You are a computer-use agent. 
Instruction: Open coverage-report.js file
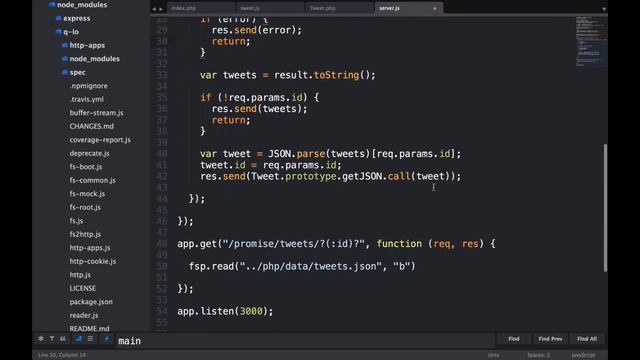click(x=100, y=140)
